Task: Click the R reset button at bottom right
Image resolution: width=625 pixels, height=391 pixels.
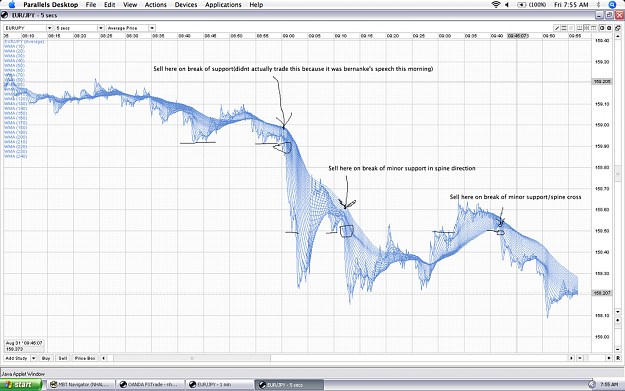Action: 618,358
